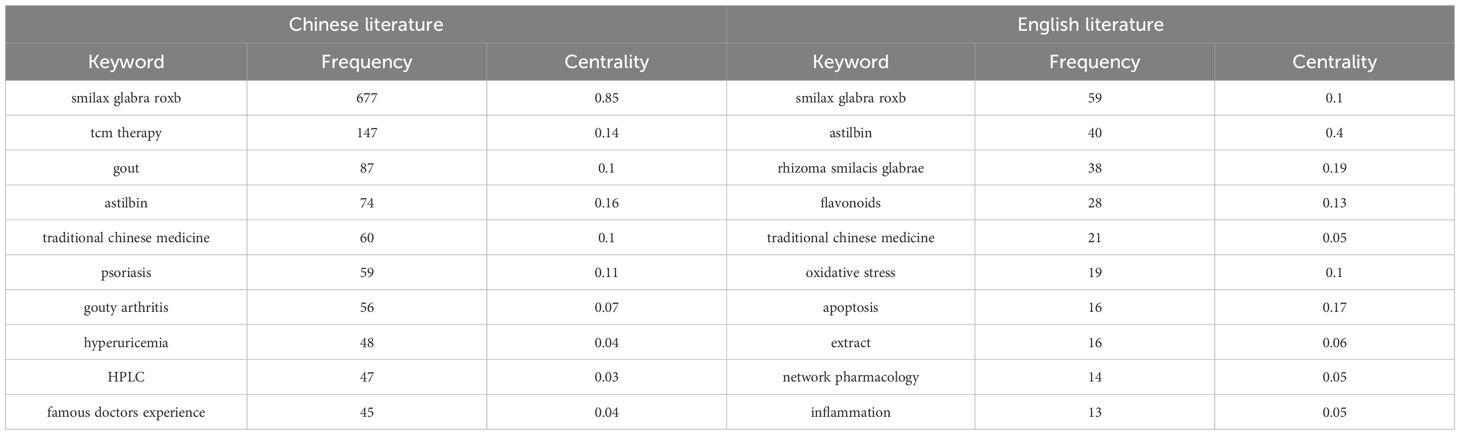Click the frequency value 147
This screenshot has width=1460, height=435.
[366, 132]
